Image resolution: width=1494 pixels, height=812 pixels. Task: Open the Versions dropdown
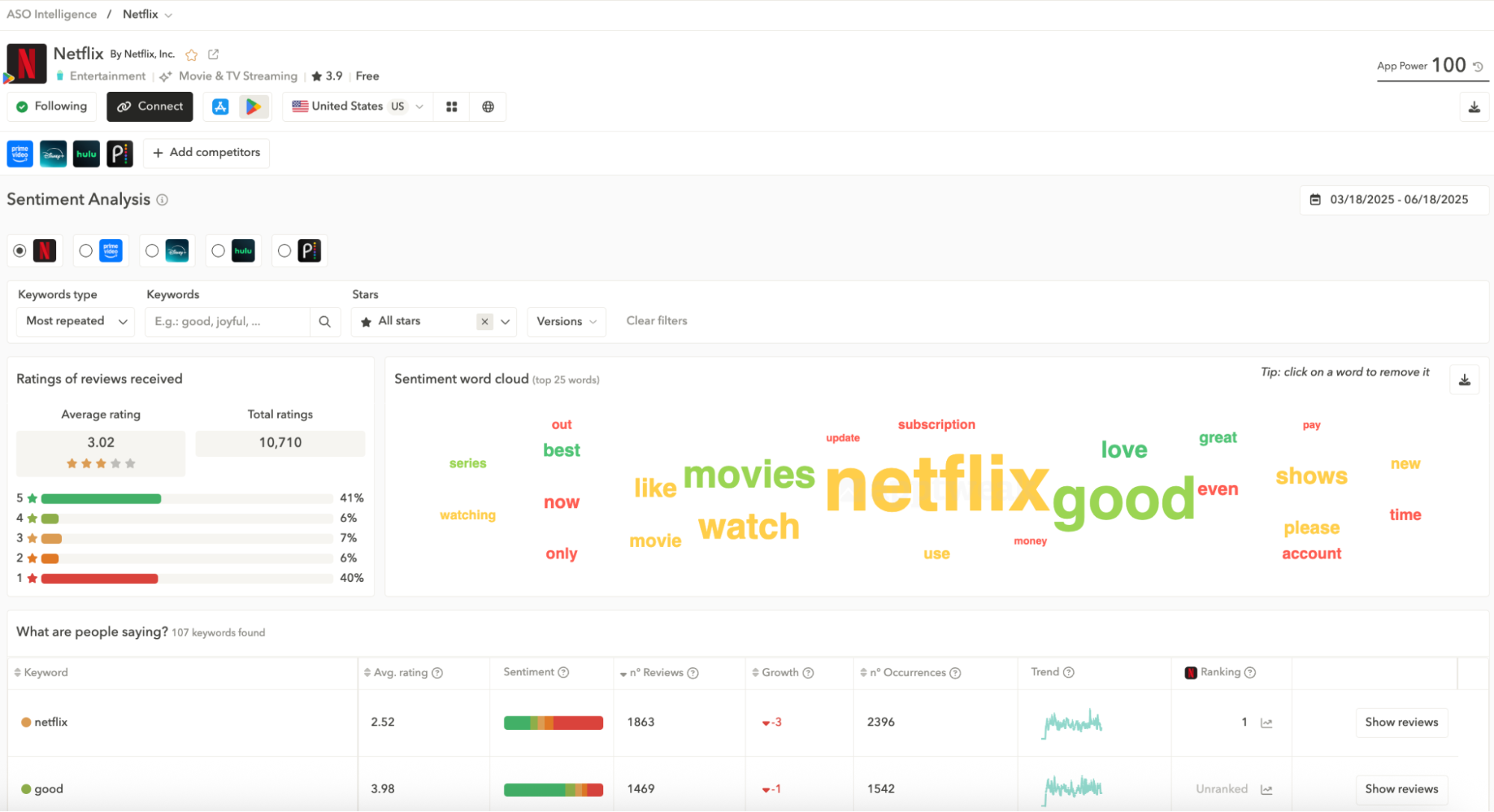[567, 322]
